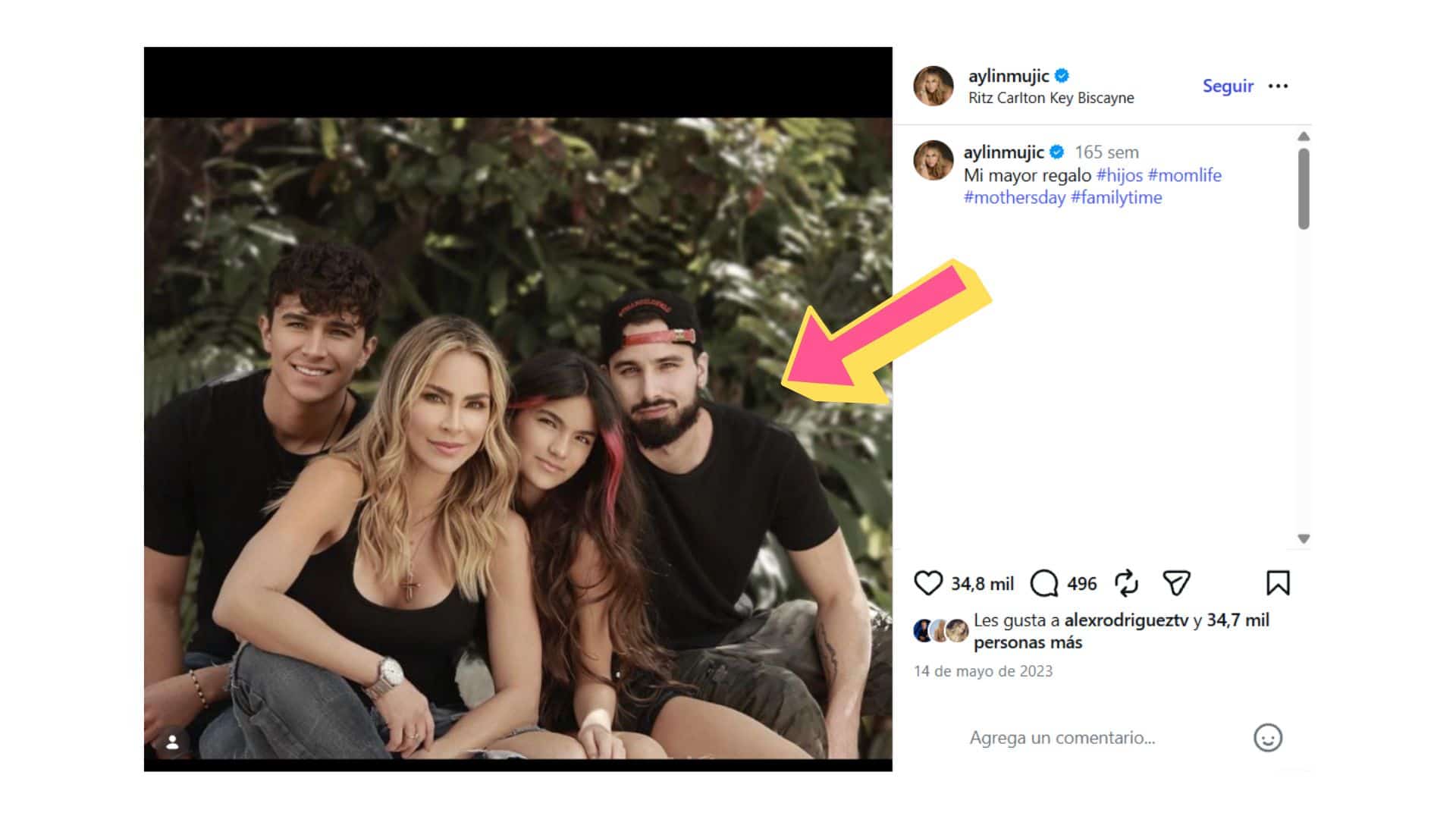This screenshot has width=1456, height=819.
Task: Open the Ritz Carlton Key Biscayne location
Action: 1051,98
